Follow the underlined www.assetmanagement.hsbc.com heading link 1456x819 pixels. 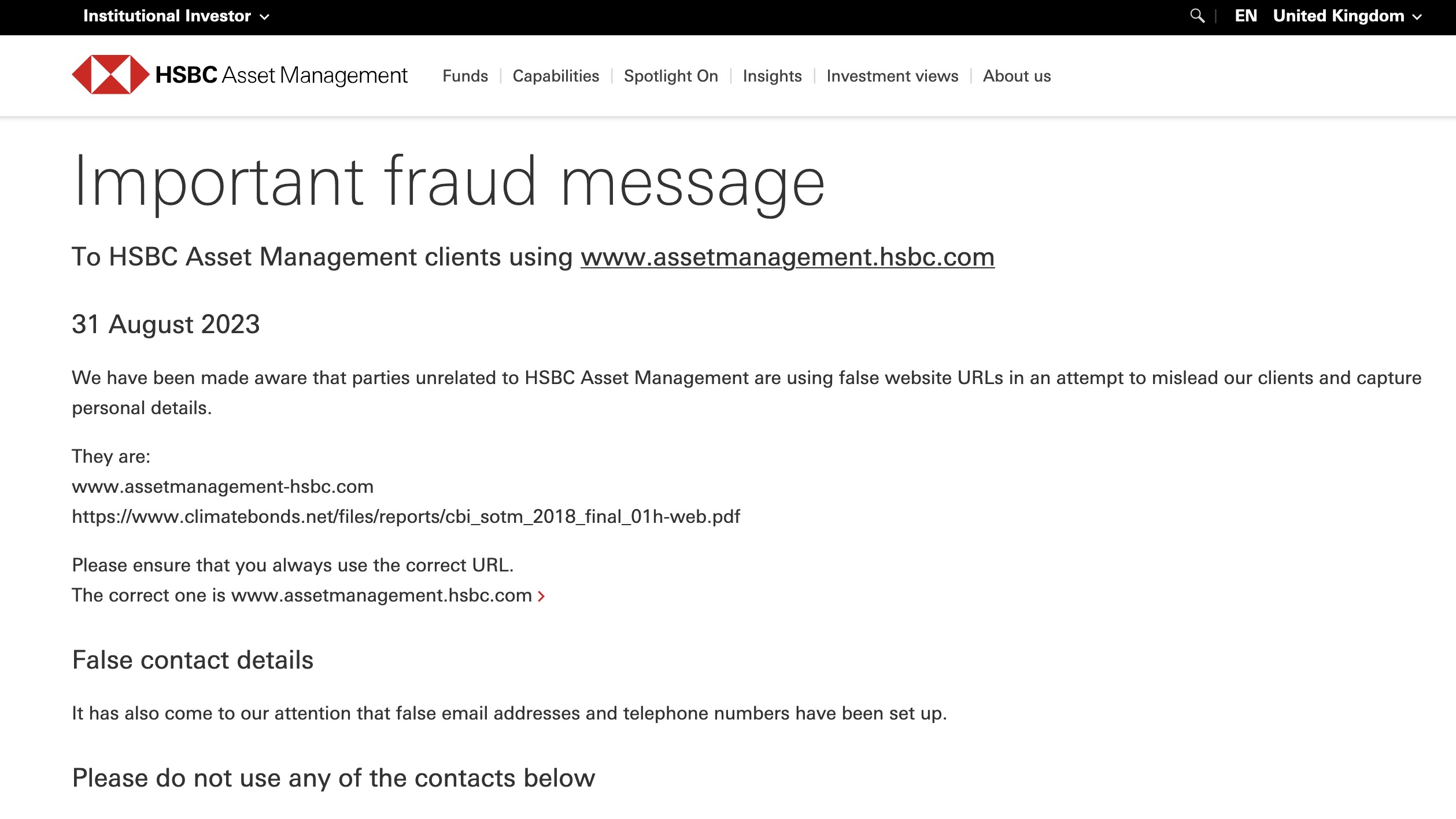point(788,257)
